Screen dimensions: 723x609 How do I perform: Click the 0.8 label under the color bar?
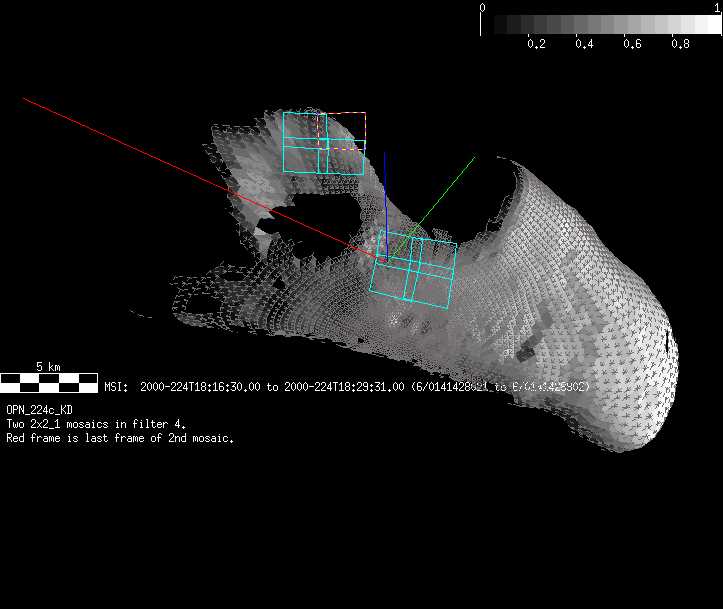tap(680, 44)
